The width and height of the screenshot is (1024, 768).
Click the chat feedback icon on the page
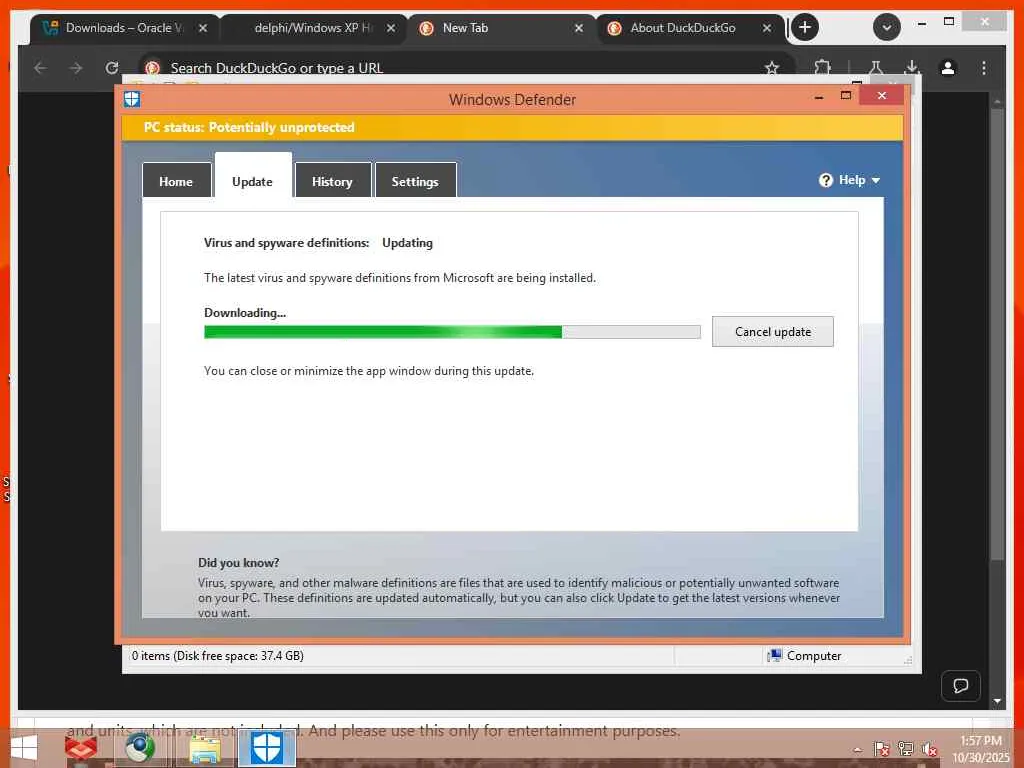pyautogui.click(x=961, y=686)
